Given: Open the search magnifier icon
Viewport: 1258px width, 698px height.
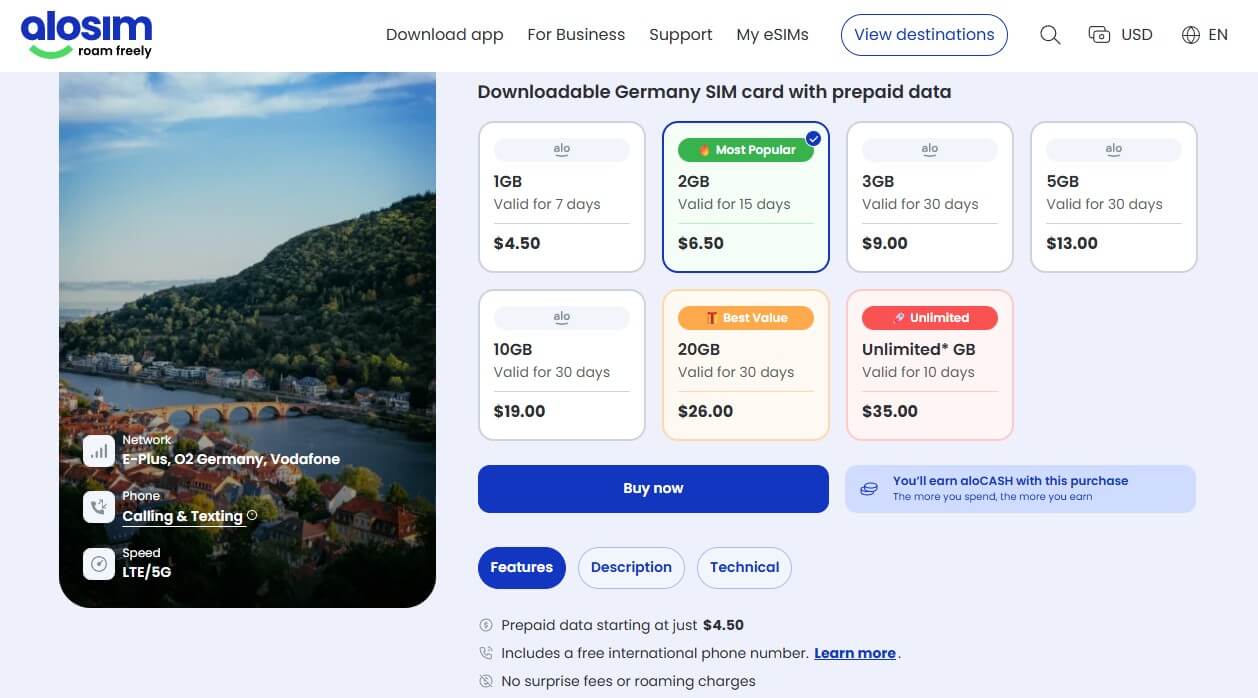Looking at the screenshot, I should coord(1049,35).
